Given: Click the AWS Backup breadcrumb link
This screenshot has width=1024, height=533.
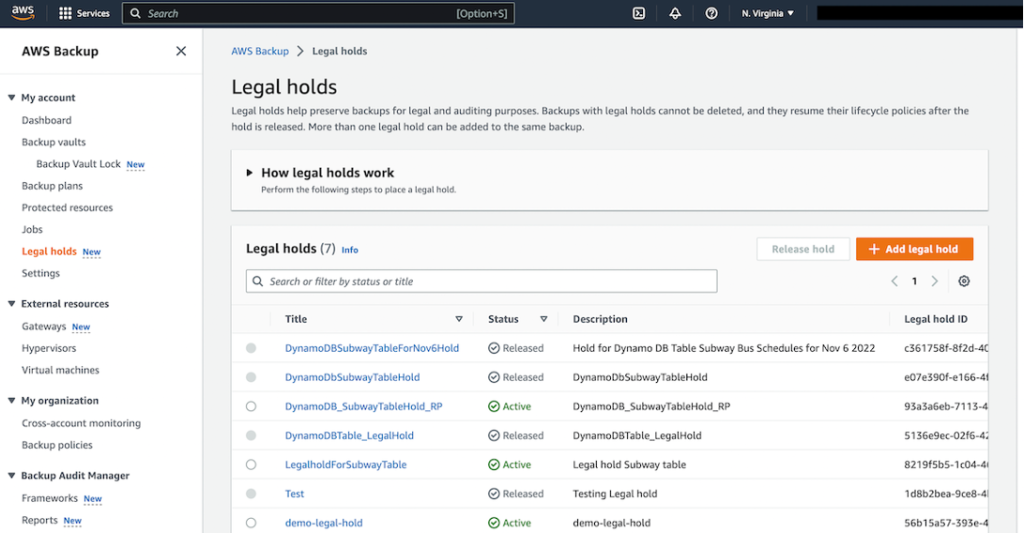Looking at the screenshot, I should (x=260, y=51).
